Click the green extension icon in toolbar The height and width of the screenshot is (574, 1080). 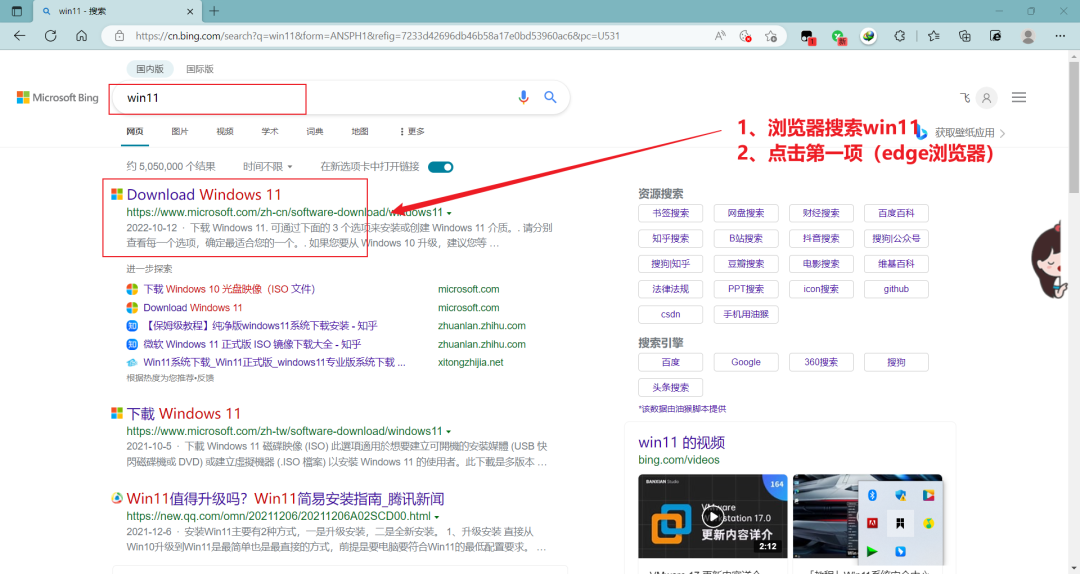tap(838, 37)
